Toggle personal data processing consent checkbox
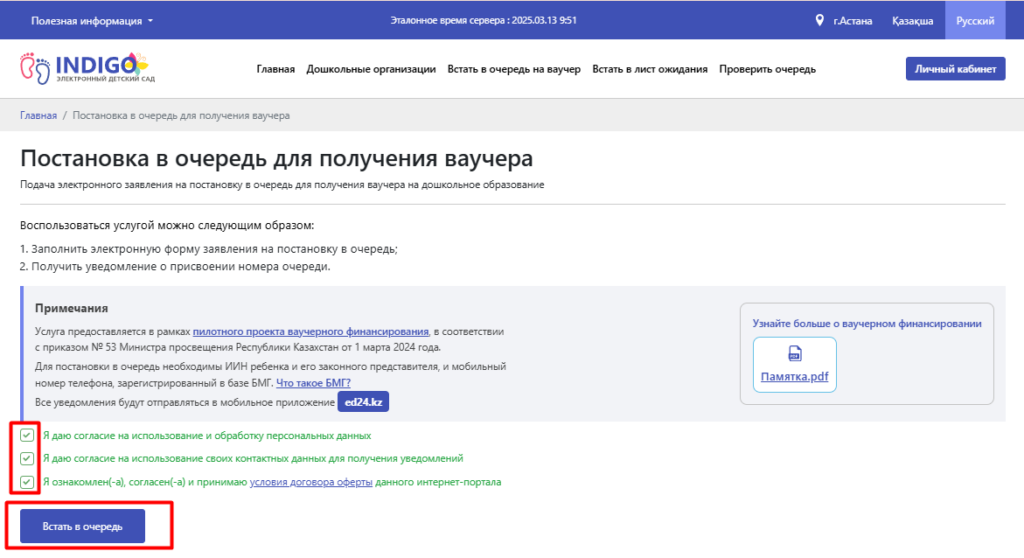The width and height of the screenshot is (1024, 558). [27, 436]
